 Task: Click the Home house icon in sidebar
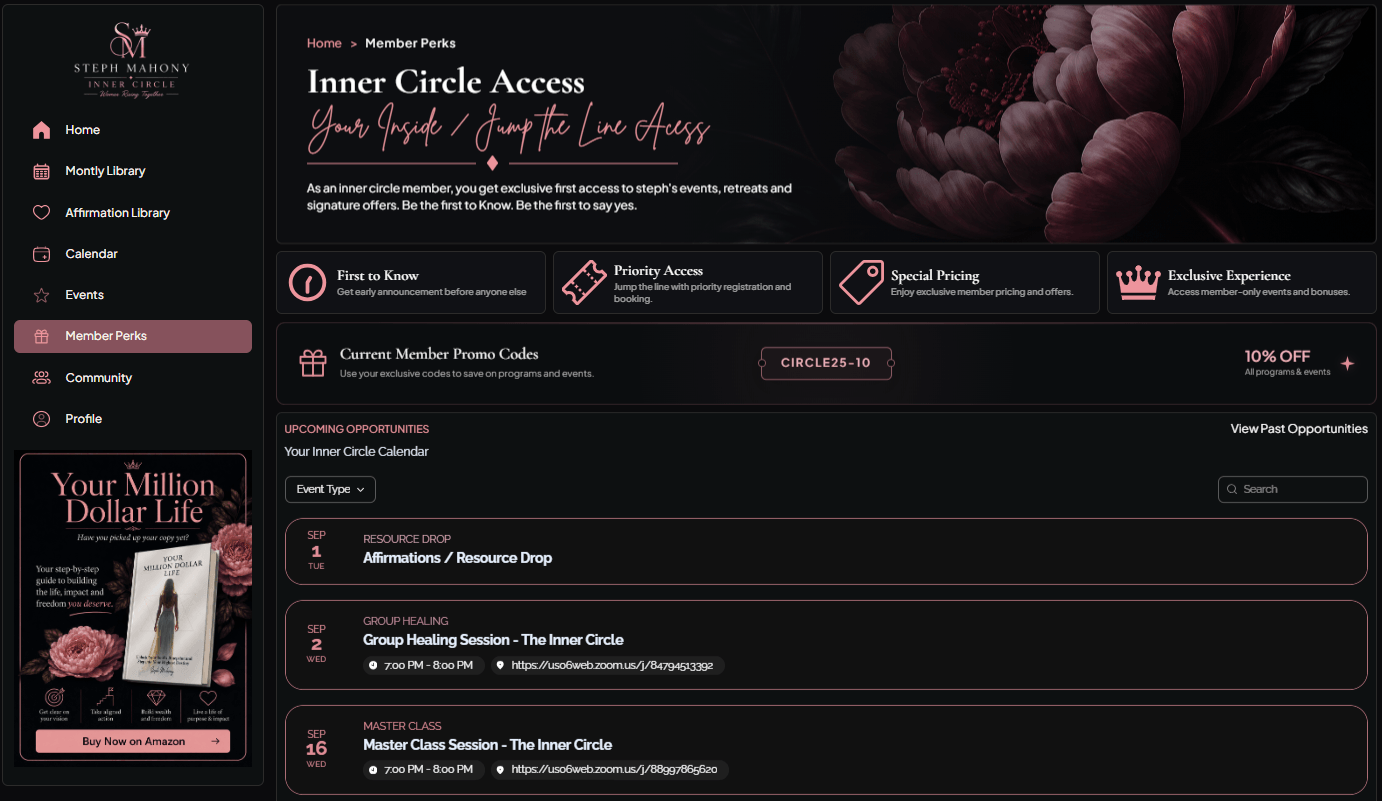coord(41,130)
